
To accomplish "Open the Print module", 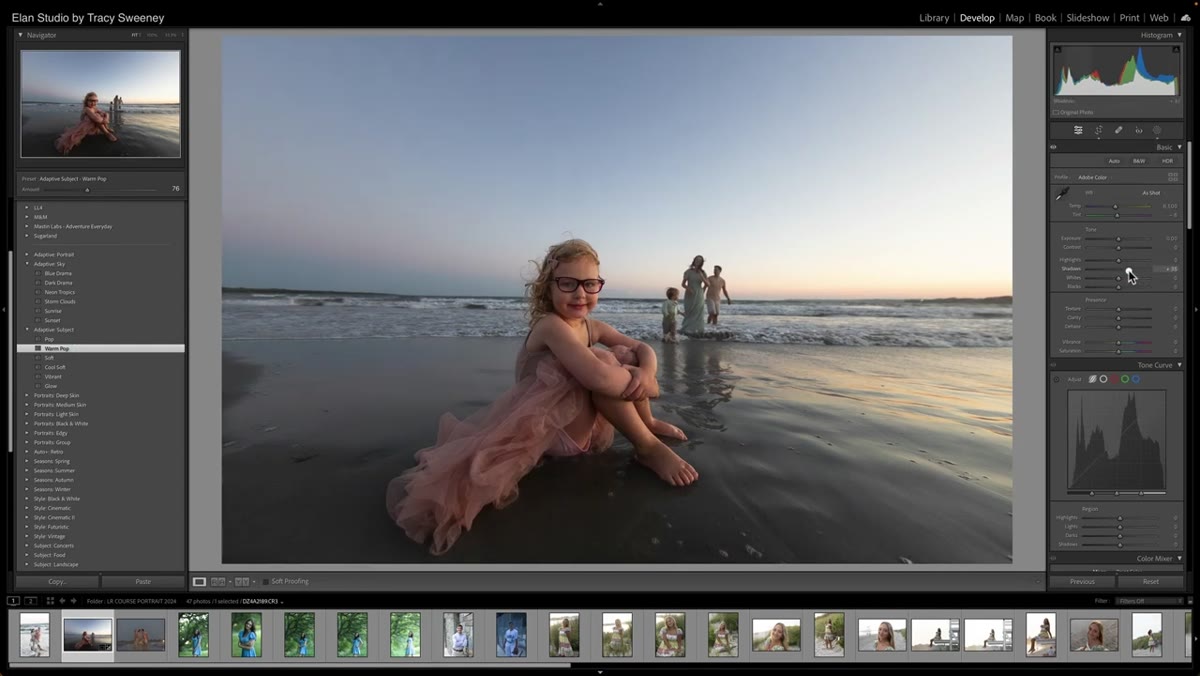I will (x=1129, y=18).
